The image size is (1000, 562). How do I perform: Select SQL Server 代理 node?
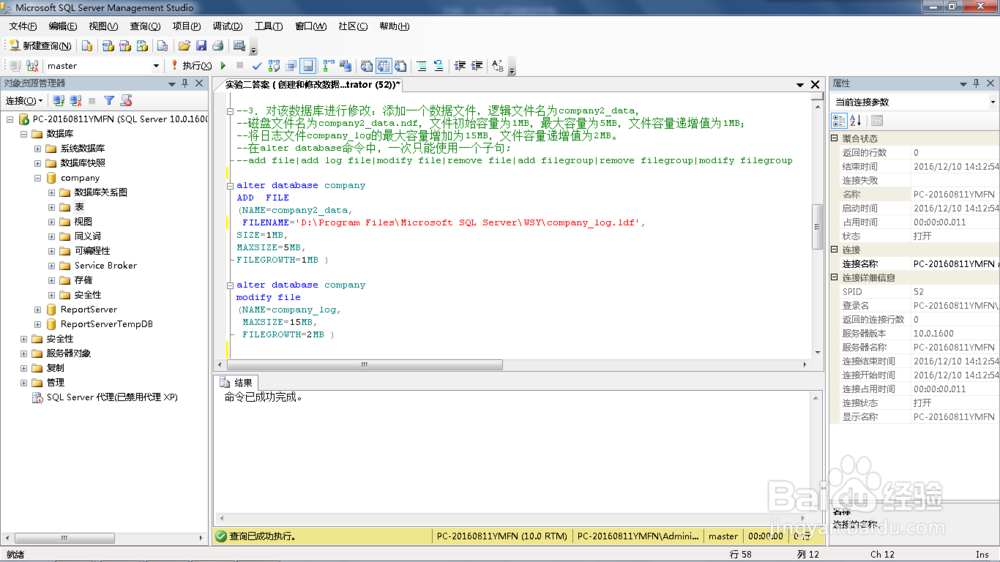(x=112, y=397)
